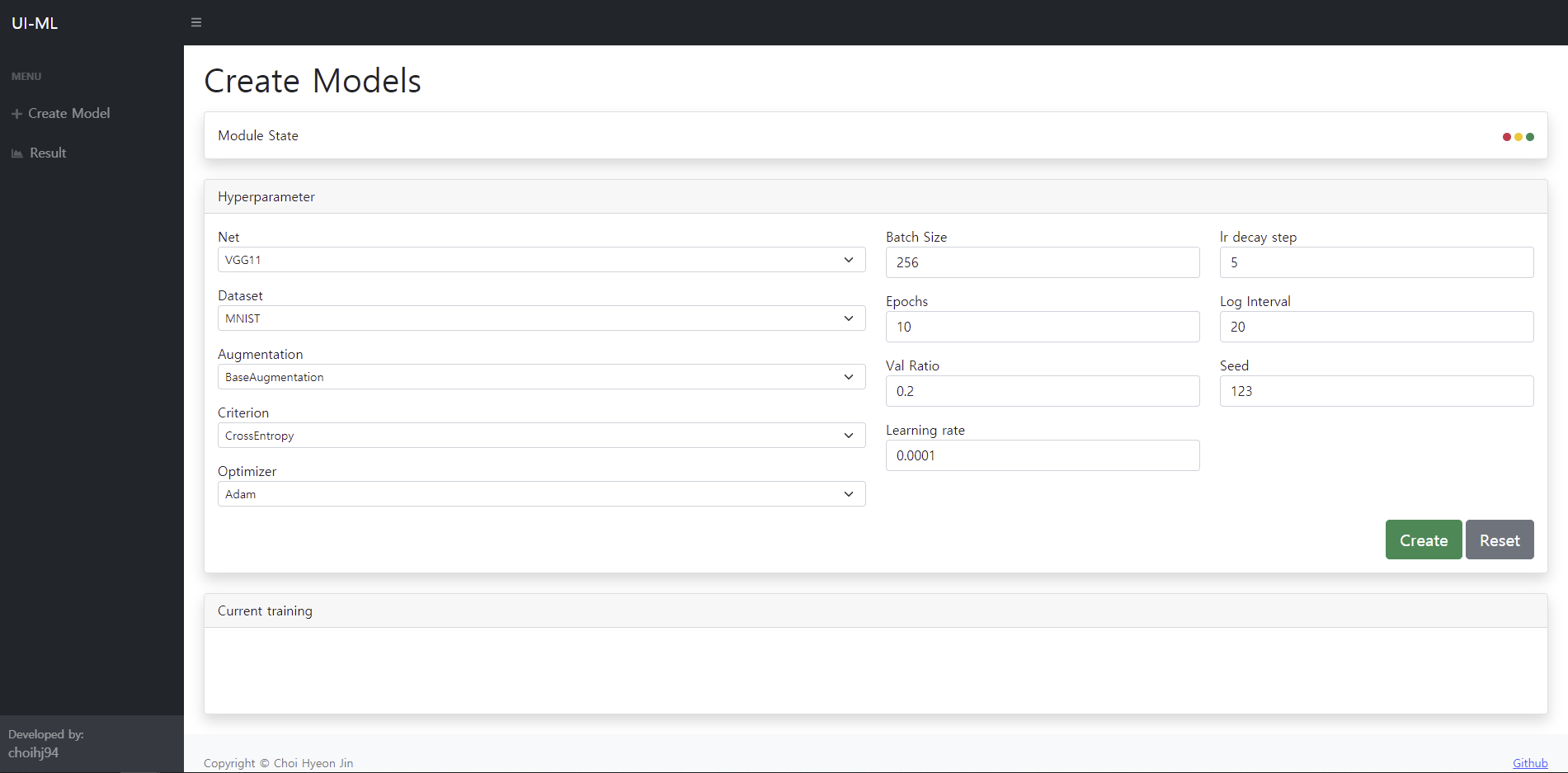This screenshot has width=1568, height=773.
Task: Open the Github link in footer
Action: pyautogui.click(x=1530, y=763)
